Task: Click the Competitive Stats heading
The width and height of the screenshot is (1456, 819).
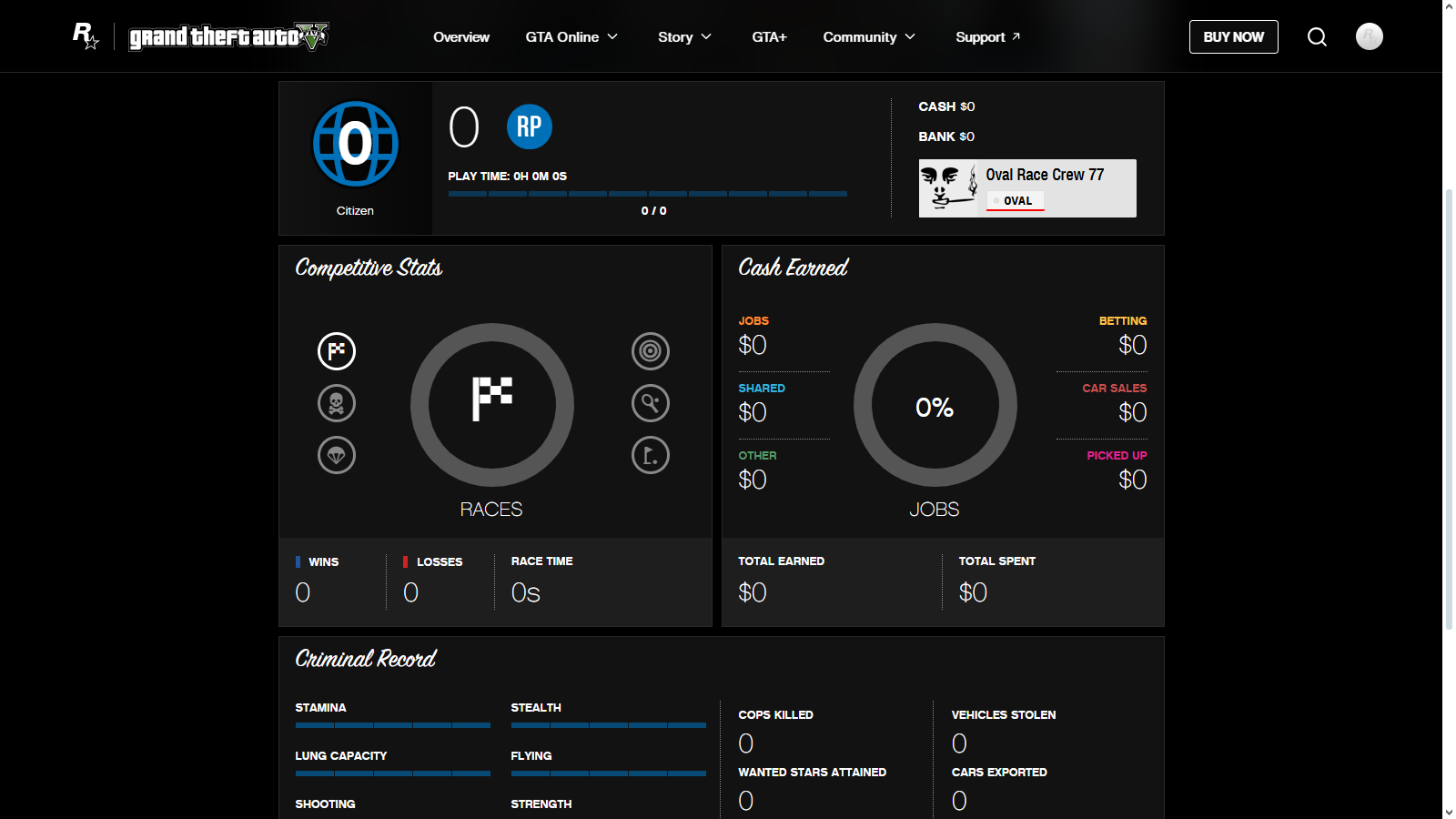Action: (x=369, y=268)
